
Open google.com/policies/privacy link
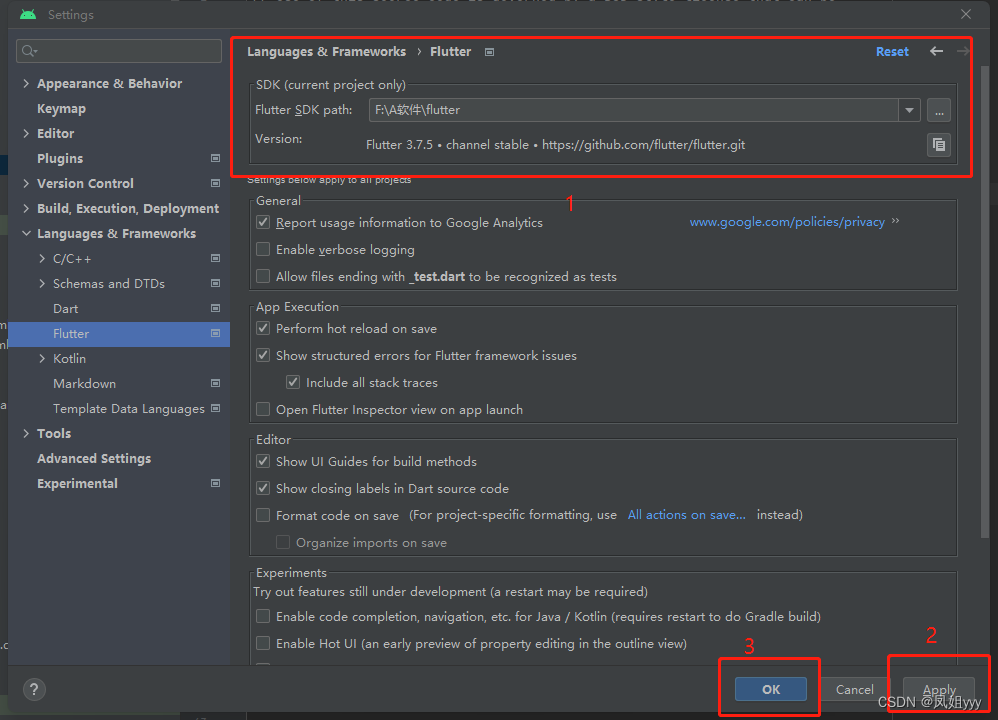(x=787, y=222)
